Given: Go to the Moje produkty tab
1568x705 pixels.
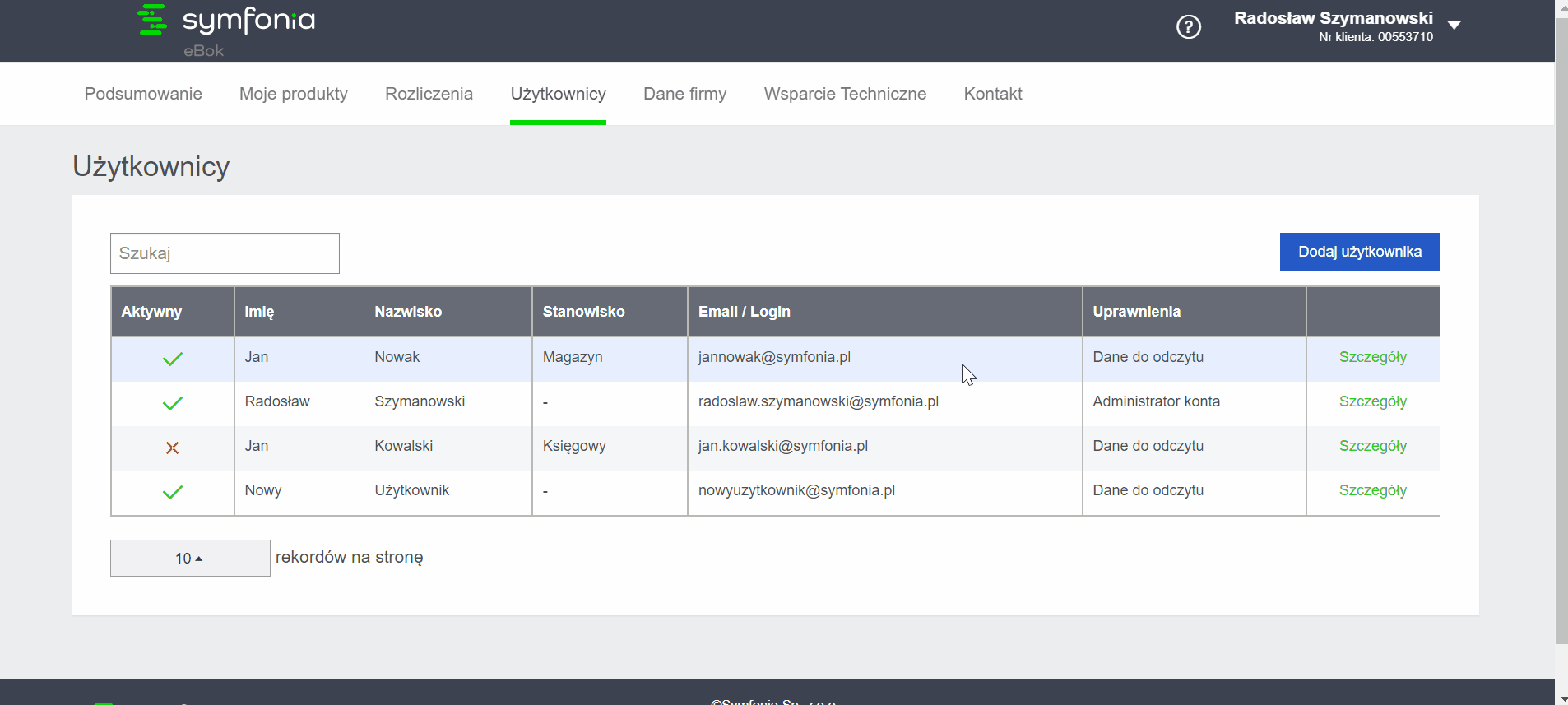Looking at the screenshot, I should point(294,94).
